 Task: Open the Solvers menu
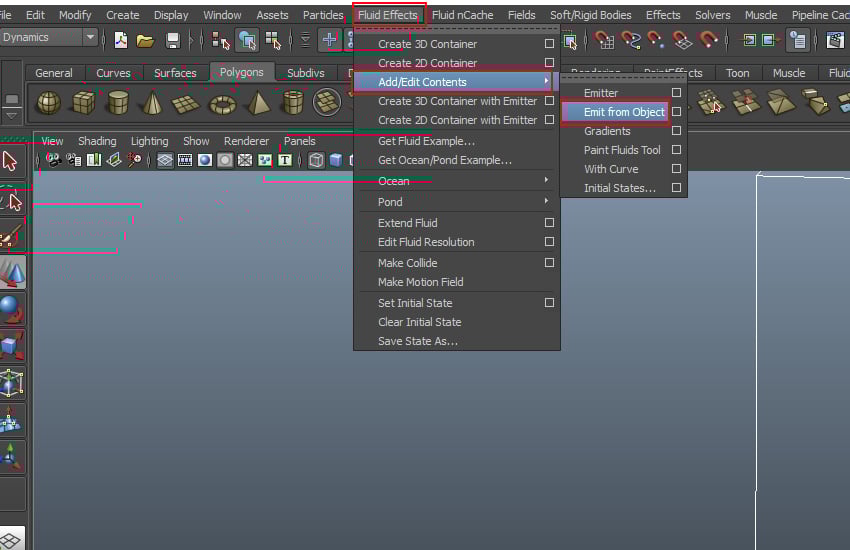712,15
